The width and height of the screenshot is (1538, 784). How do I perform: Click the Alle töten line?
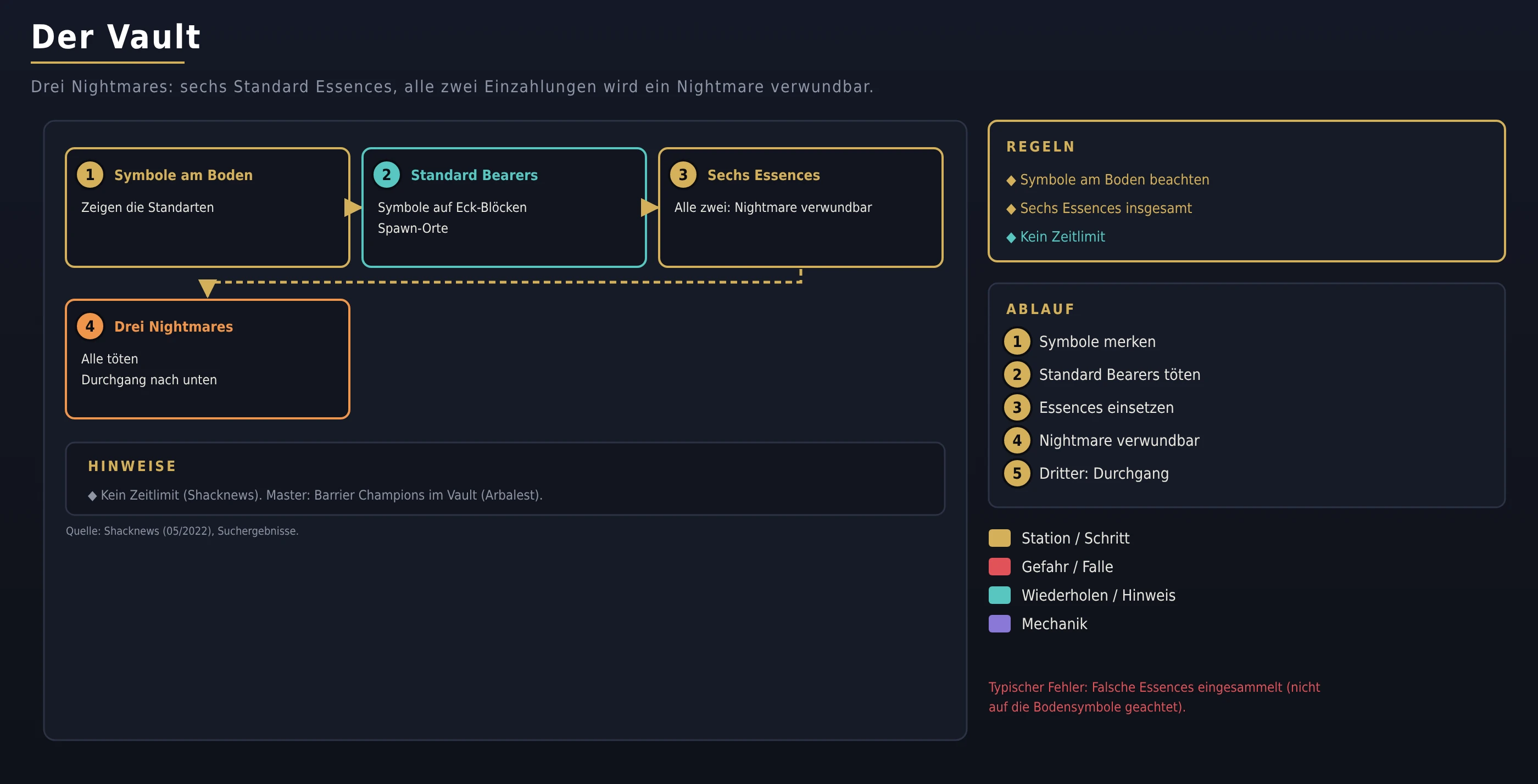pyautogui.click(x=109, y=359)
